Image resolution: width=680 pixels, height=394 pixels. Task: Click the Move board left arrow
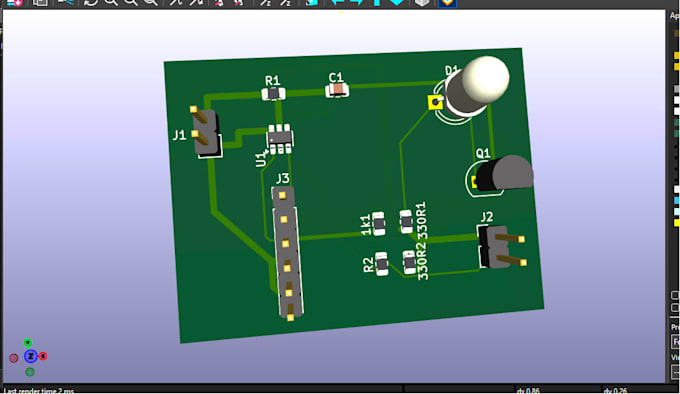point(337,3)
